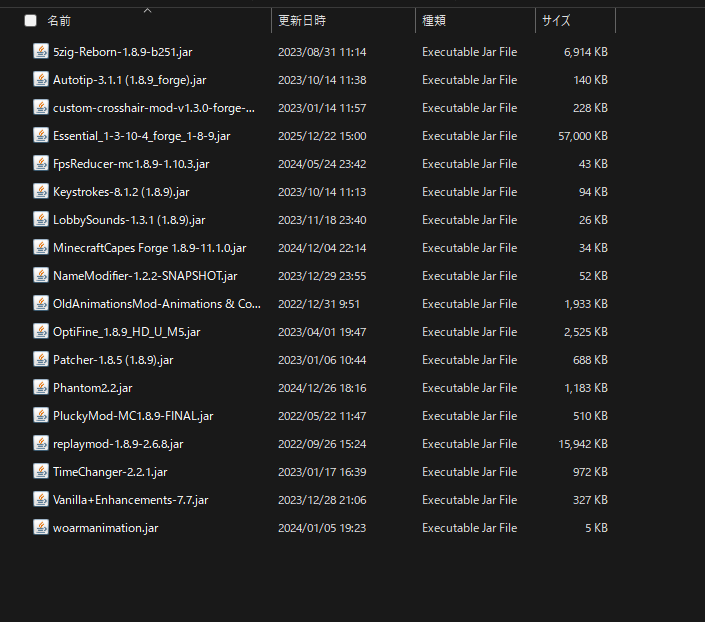The image size is (705, 622).
Task: Select file name custom-crosshair-mod-v1.3.0-forge
Action: pos(154,108)
